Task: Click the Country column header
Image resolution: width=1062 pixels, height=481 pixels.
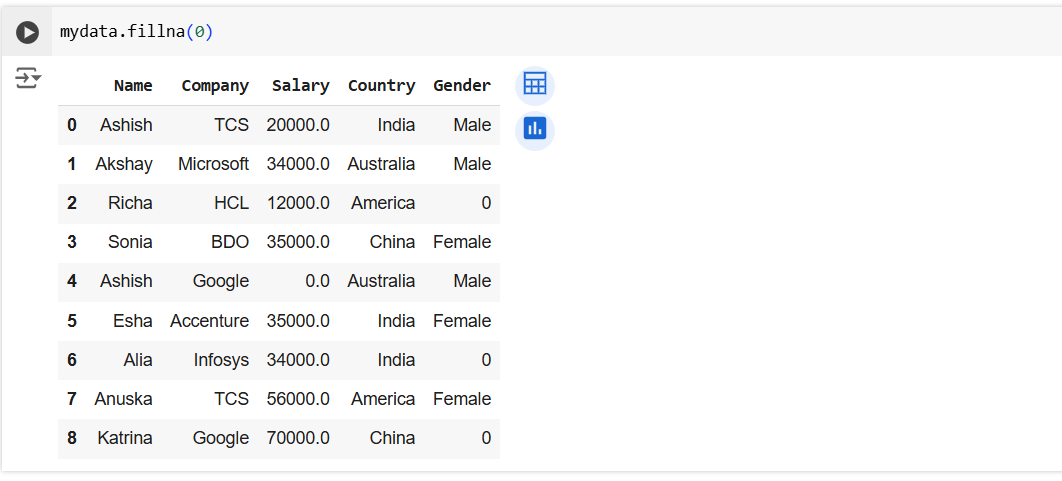Action: click(x=381, y=86)
